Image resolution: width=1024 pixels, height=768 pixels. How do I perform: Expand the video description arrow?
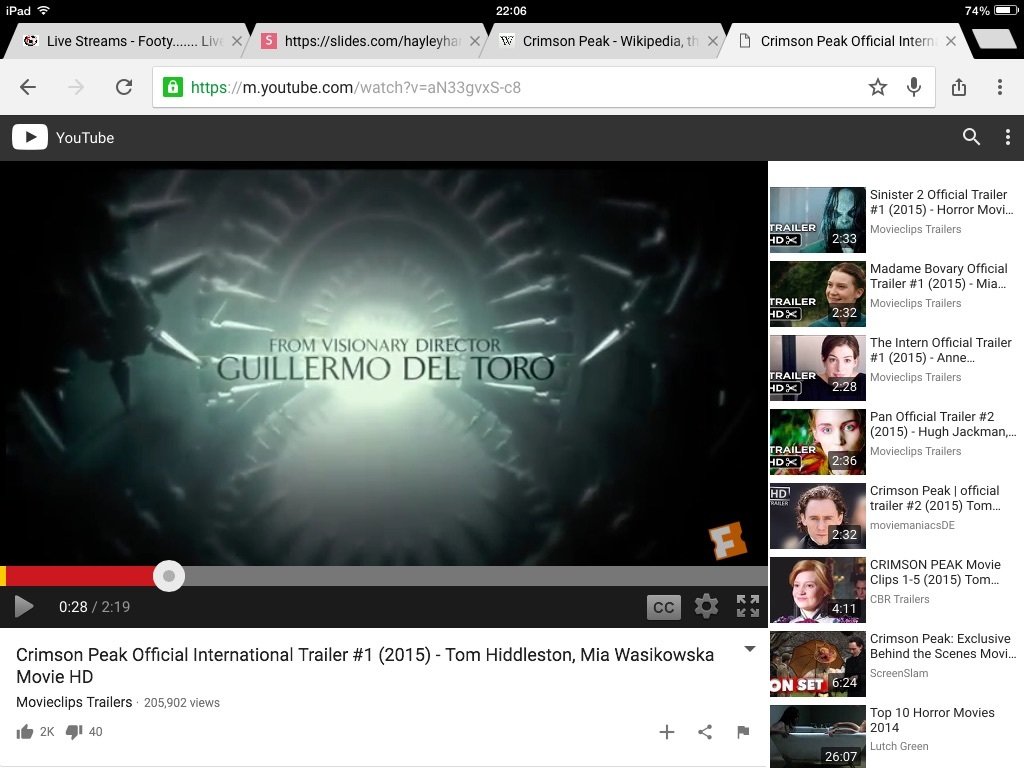(750, 649)
